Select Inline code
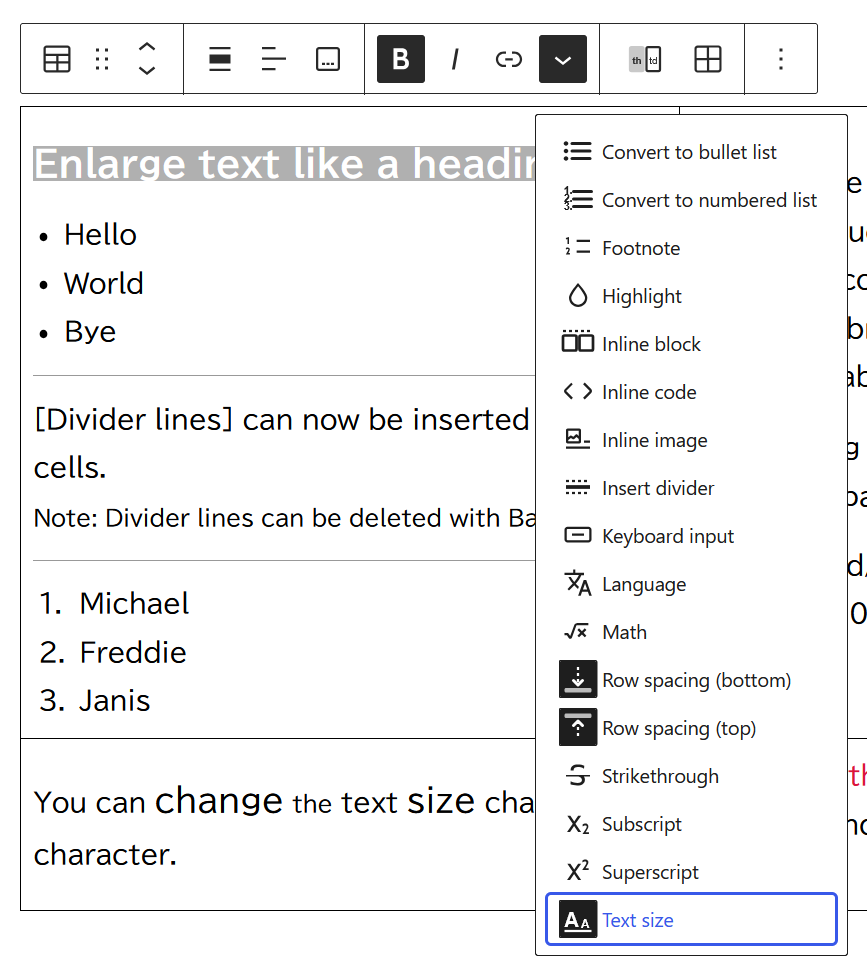The image size is (867, 980). [x=691, y=392]
